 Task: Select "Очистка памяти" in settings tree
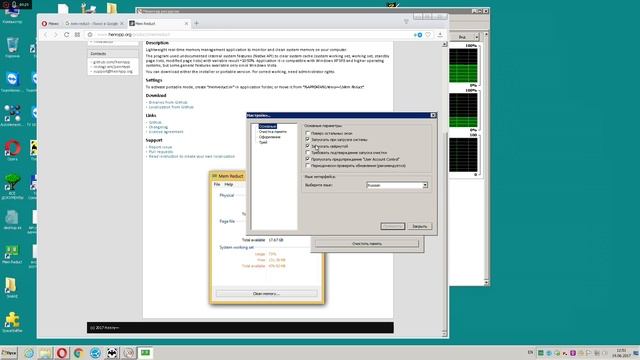point(273,132)
